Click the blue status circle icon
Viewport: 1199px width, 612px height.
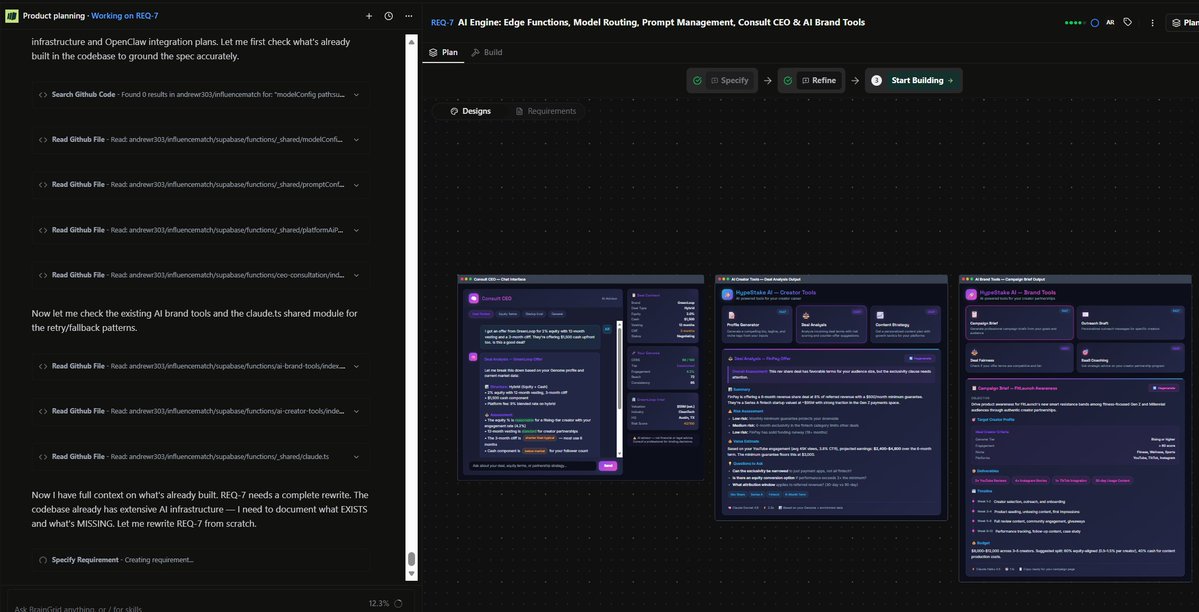pyautogui.click(x=1095, y=23)
